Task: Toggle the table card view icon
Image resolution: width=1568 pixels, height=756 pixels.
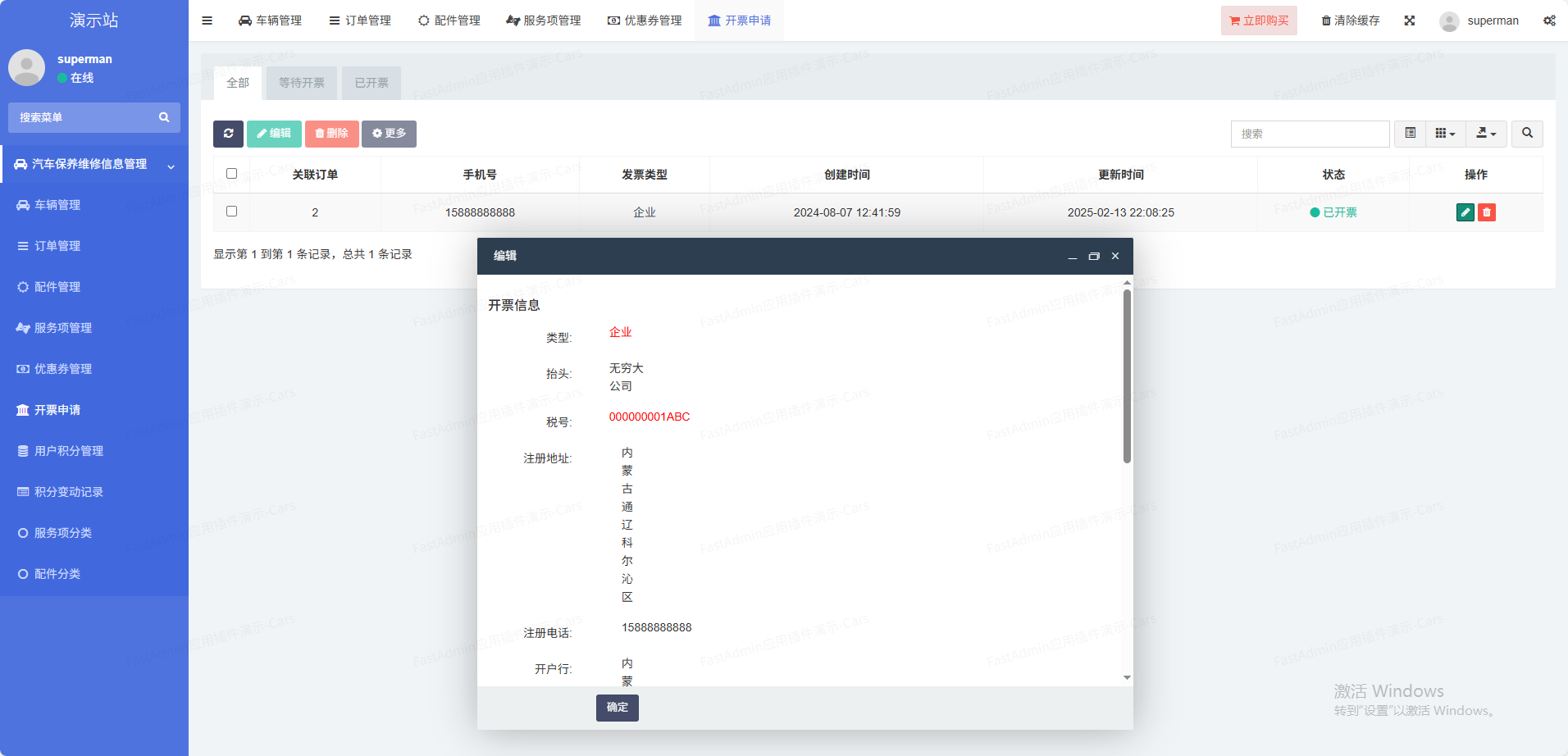Action: [1410, 134]
